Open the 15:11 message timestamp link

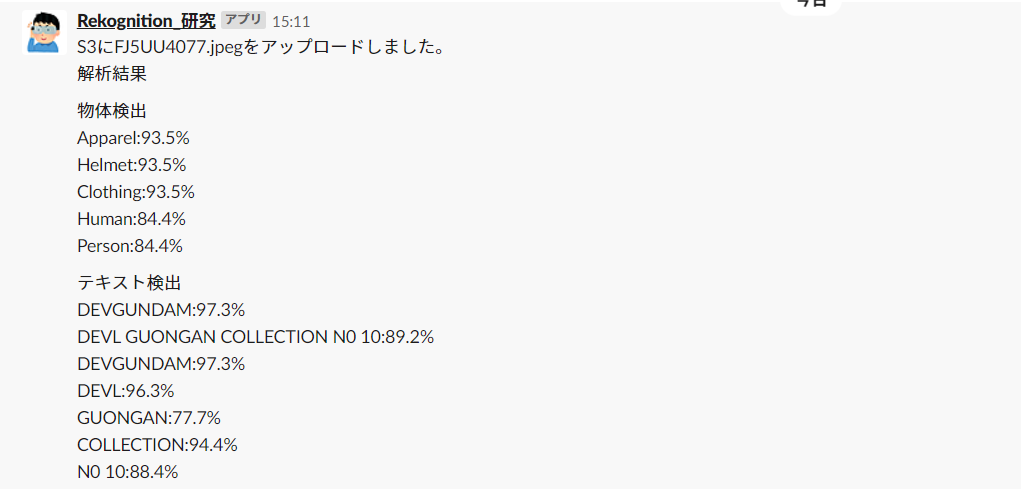pos(290,21)
